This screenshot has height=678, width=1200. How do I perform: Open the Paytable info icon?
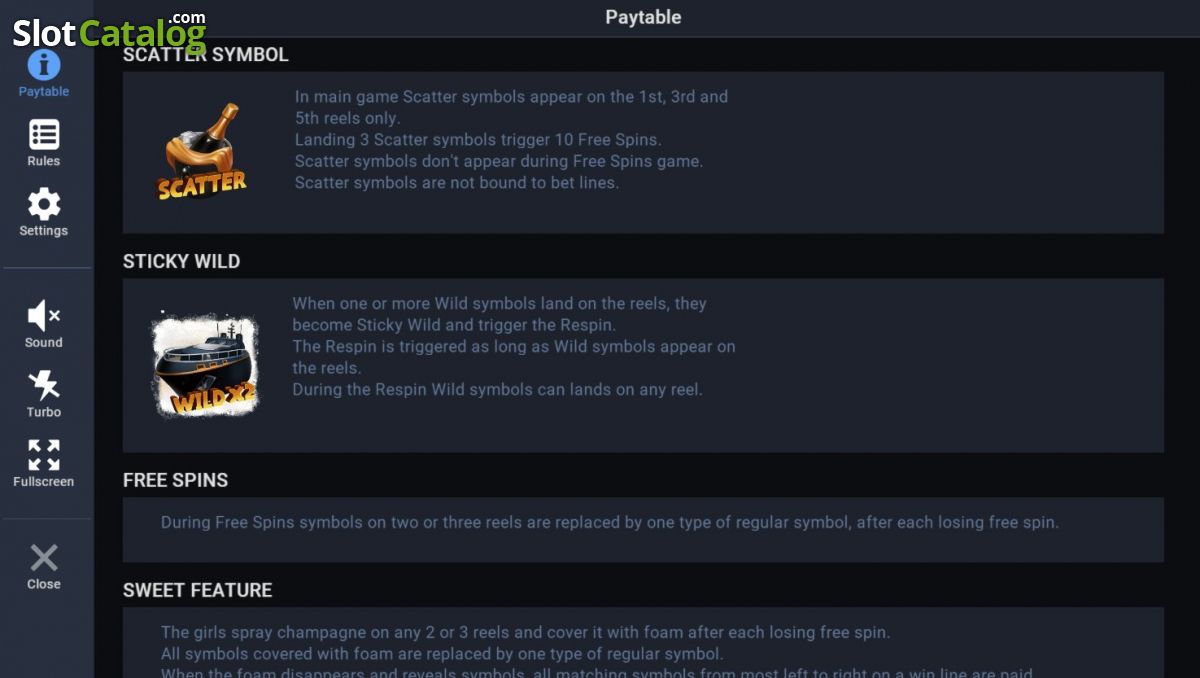44,65
